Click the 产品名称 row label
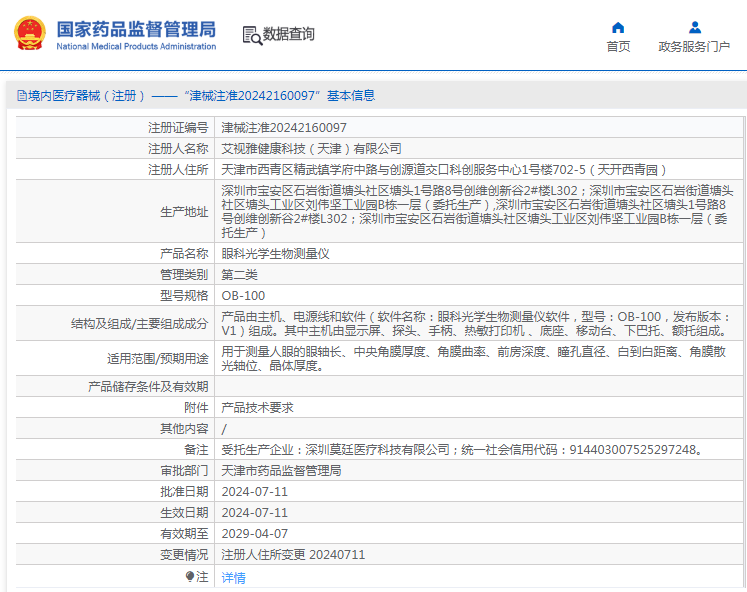The width and height of the screenshot is (747, 592). [x=184, y=253]
